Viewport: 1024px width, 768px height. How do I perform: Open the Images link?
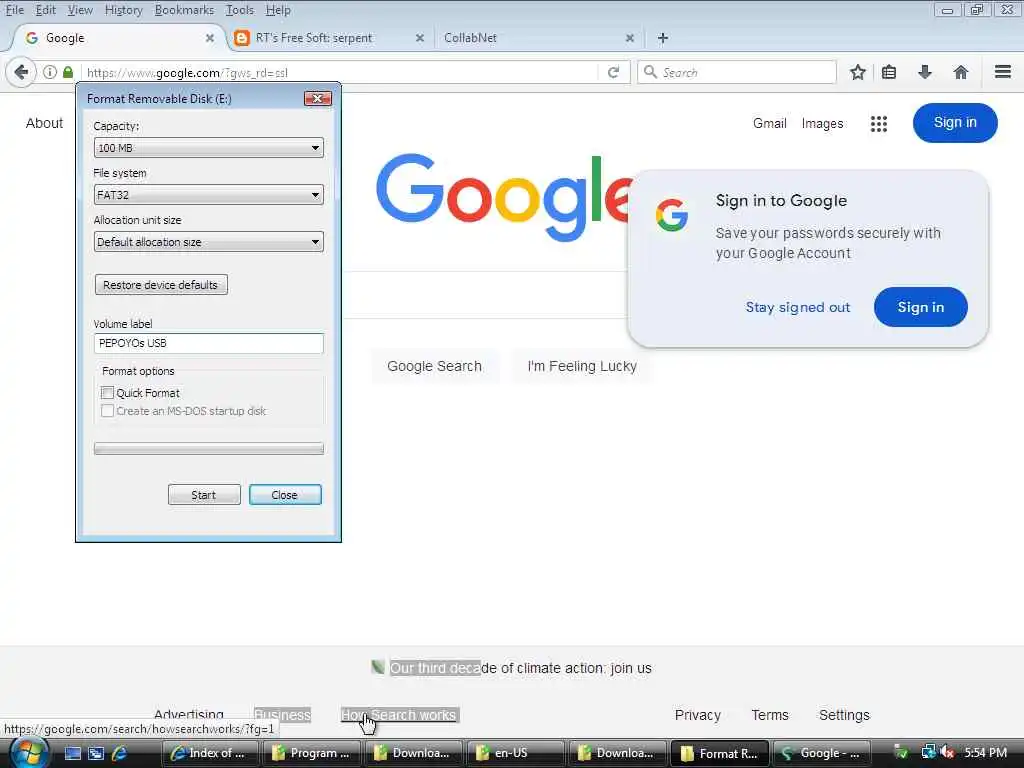coord(822,123)
